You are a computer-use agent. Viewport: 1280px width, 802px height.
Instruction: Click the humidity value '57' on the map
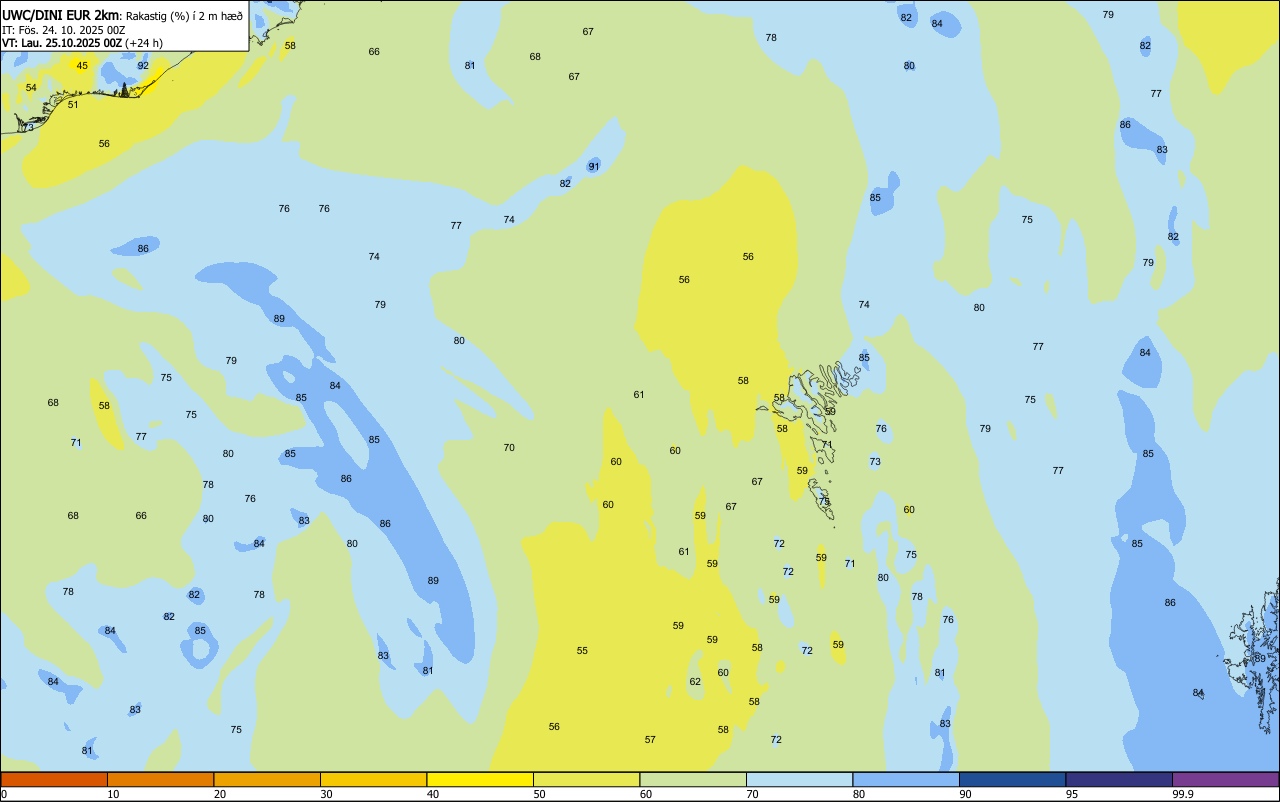[x=650, y=740]
